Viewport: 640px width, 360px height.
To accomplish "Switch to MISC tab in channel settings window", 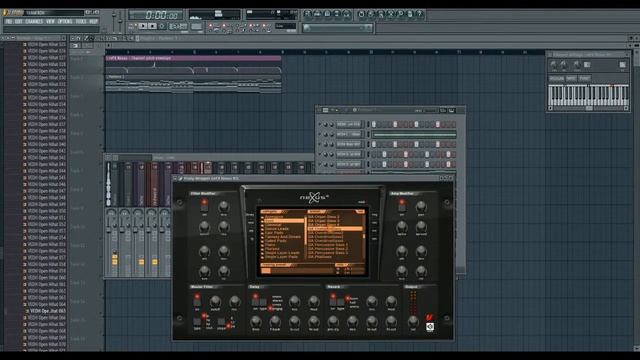I will click(x=571, y=78).
